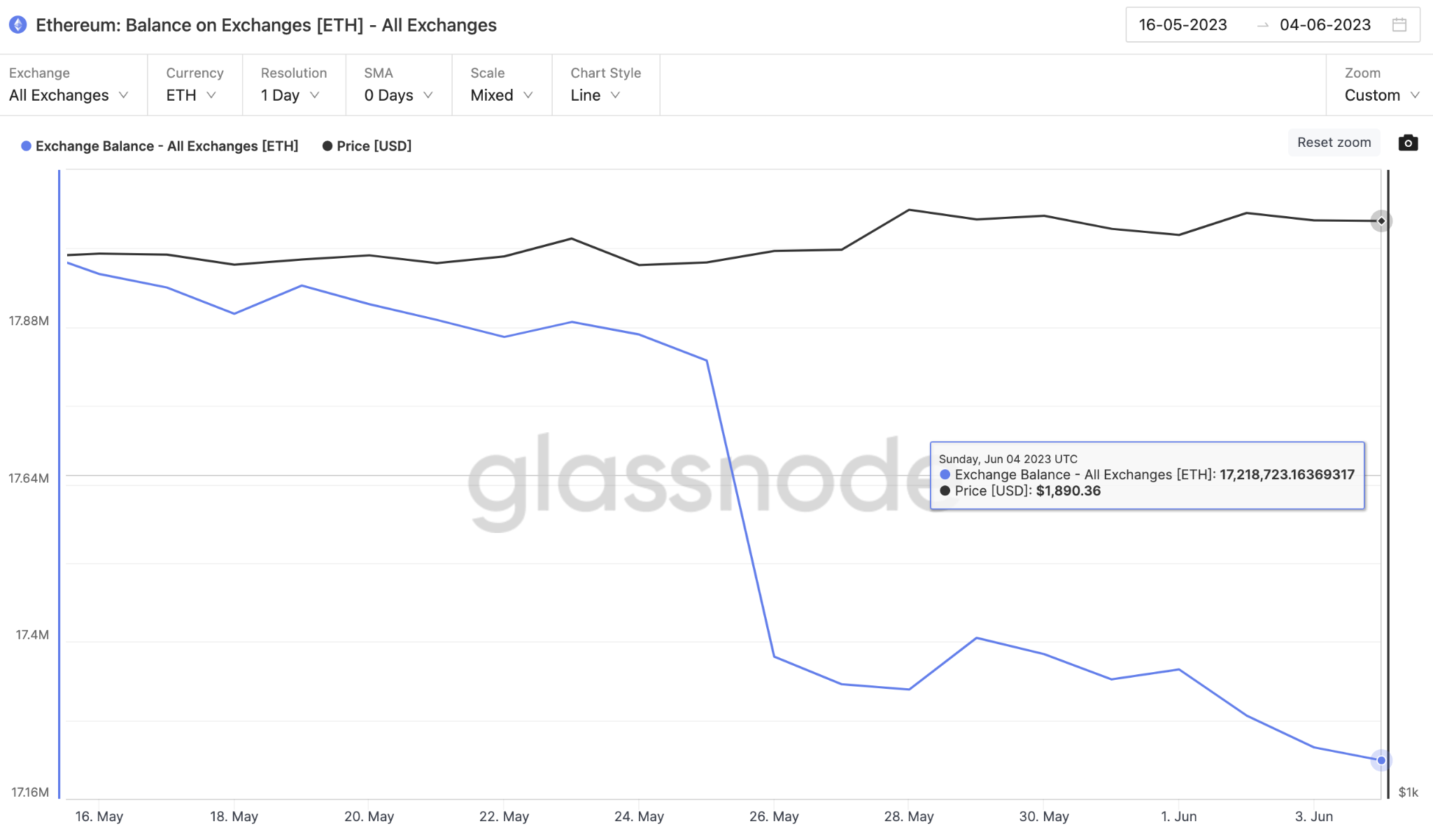This screenshot has width=1433, height=840.
Task: Toggle Price [USD] series legend
Action: pyautogui.click(x=367, y=146)
